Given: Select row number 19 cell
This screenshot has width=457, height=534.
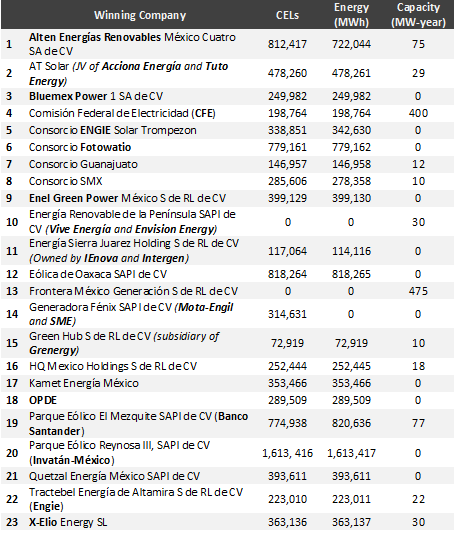Looking at the screenshot, I should pyautogui.click(x=12, y=423).
